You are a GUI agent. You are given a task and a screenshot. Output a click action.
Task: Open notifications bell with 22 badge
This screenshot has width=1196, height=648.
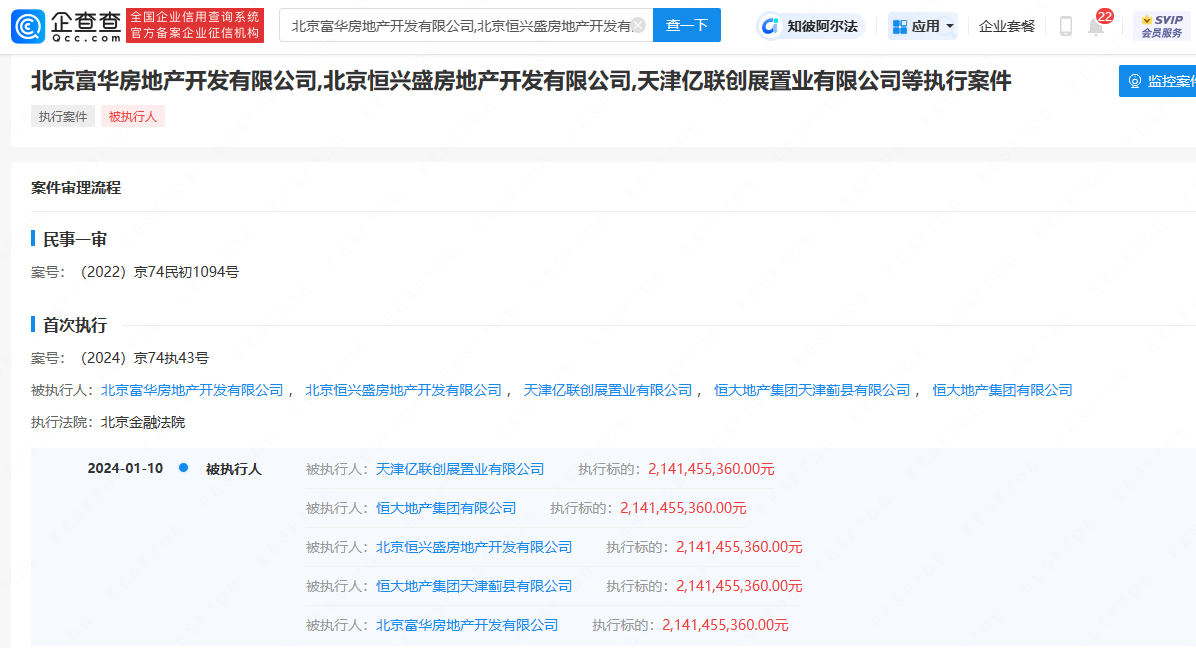point(1096,26)
